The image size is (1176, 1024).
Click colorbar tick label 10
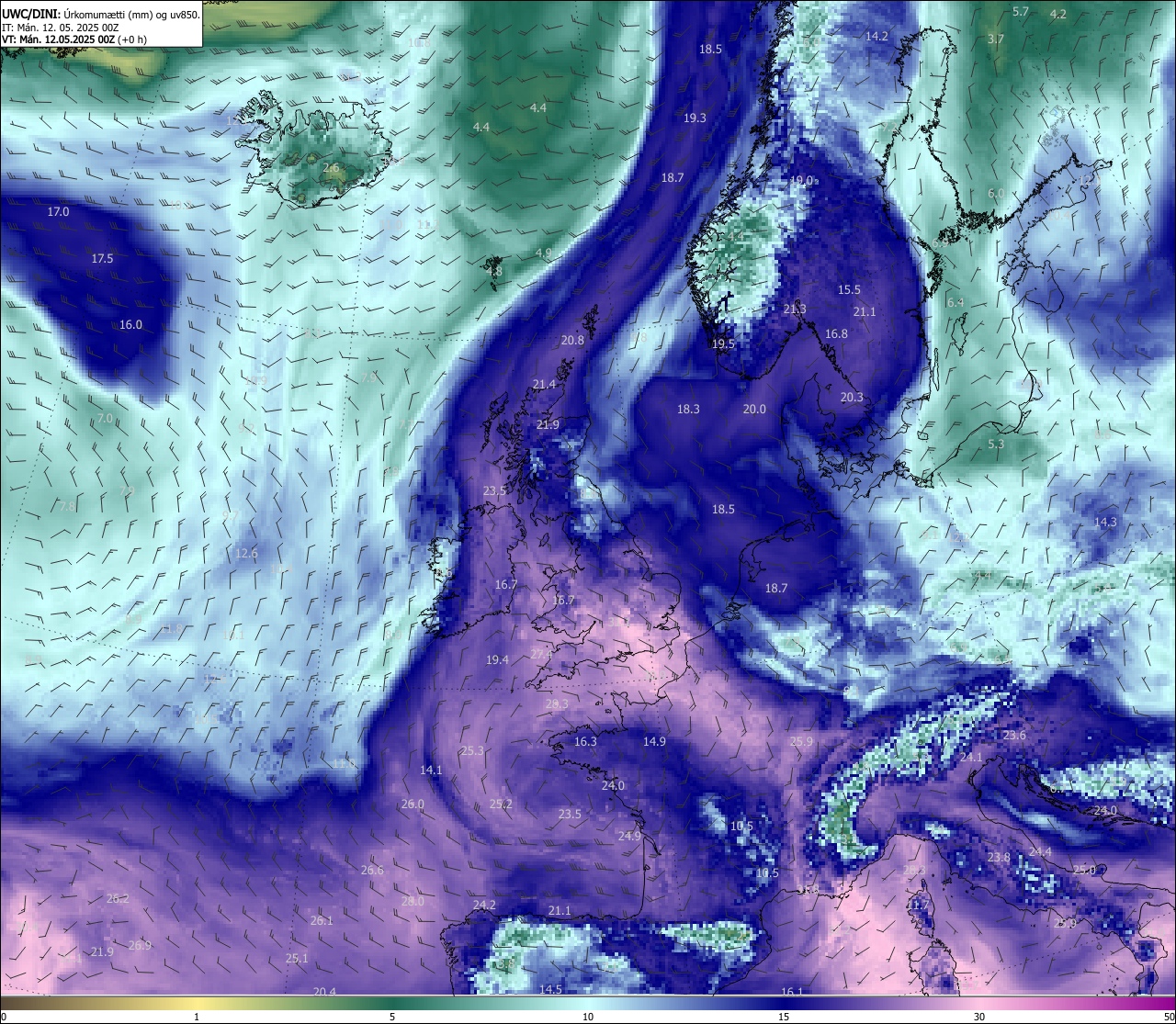(588, 1017)
